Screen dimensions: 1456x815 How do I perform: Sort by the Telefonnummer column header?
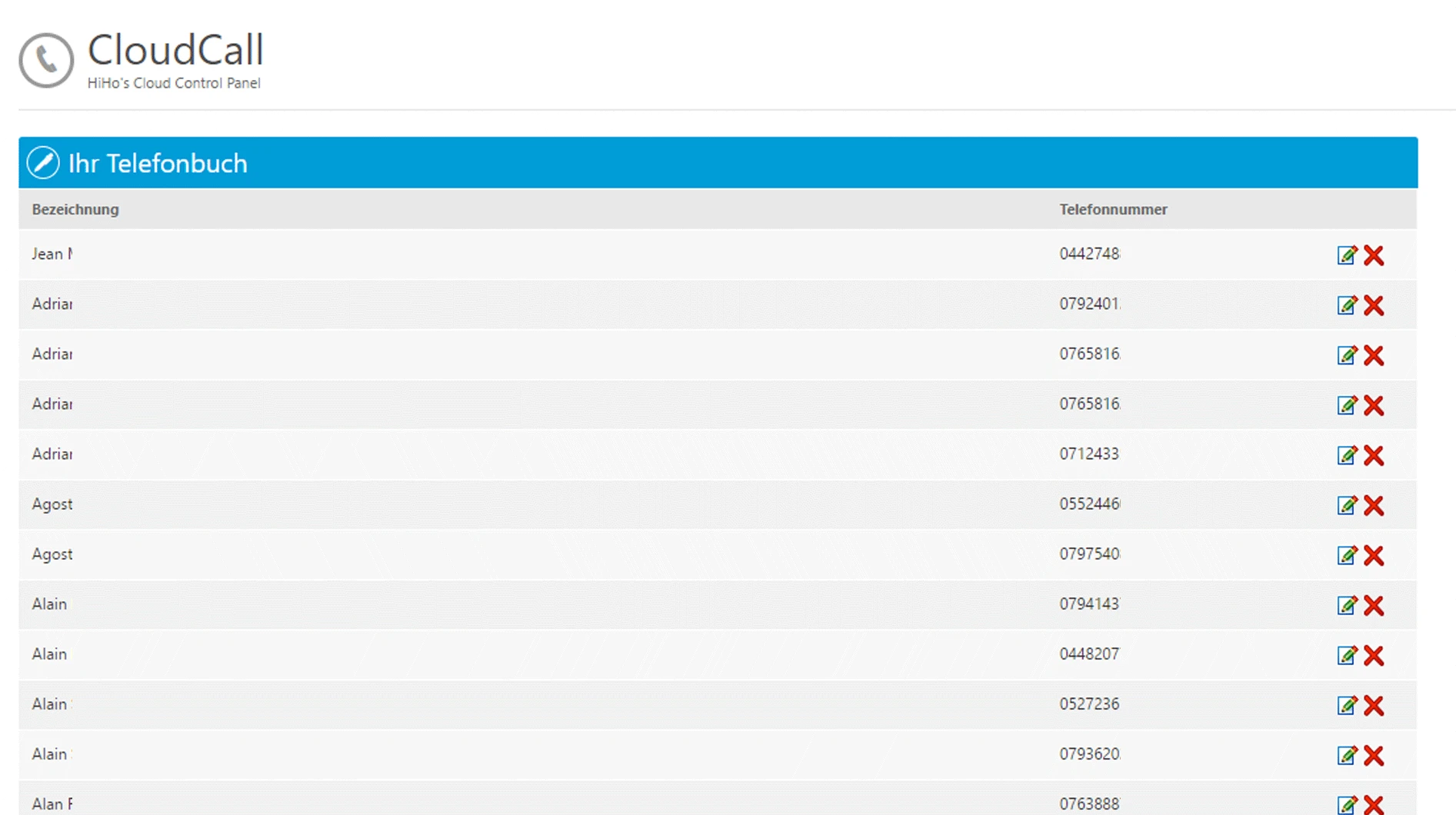[1112, 209]
